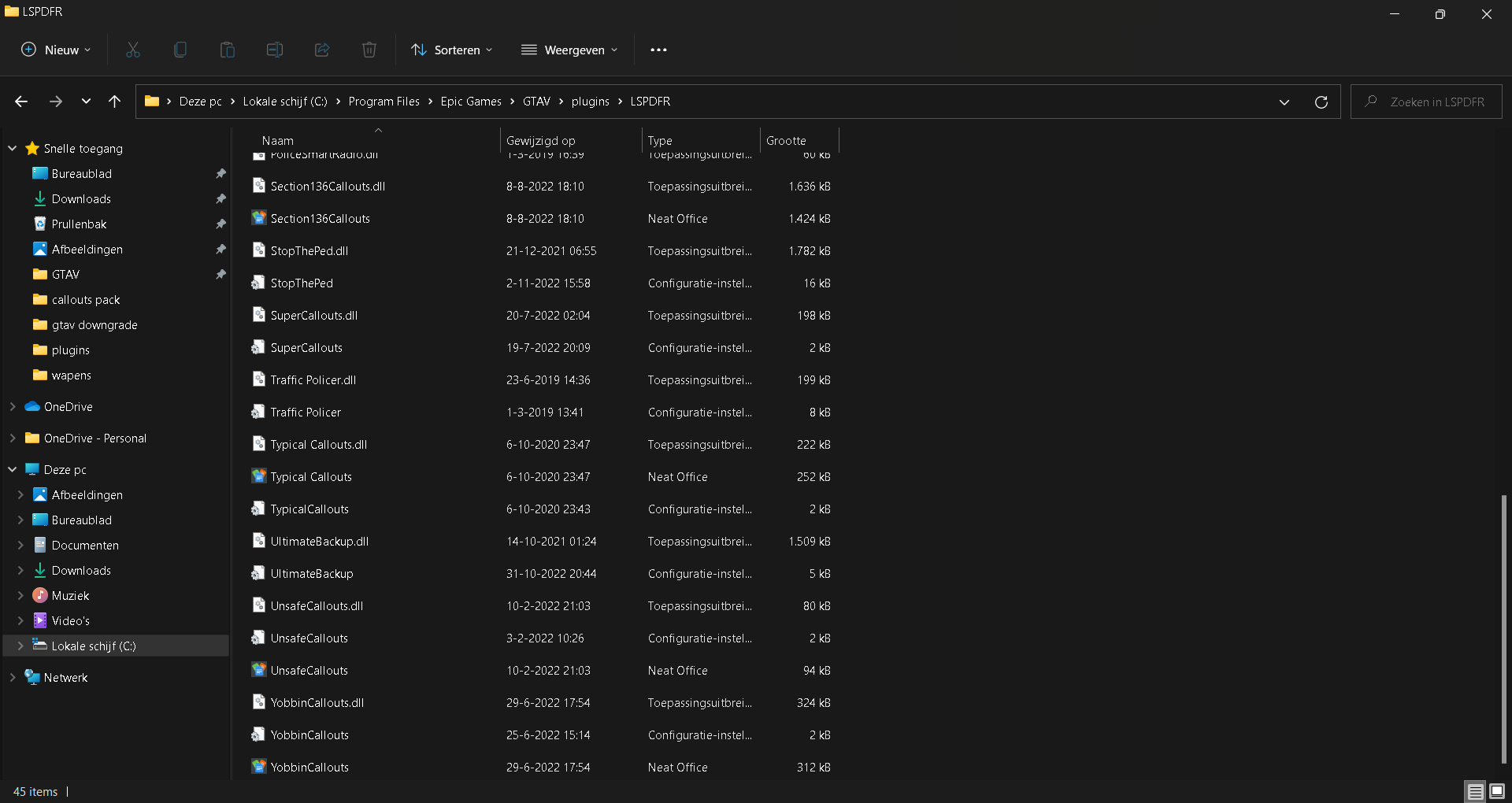Image resolution: width=1512 pixels, height=803 pixels.
Task: Switch to large thumbnails view in status bar
Action: click(x=1497, y=791)
